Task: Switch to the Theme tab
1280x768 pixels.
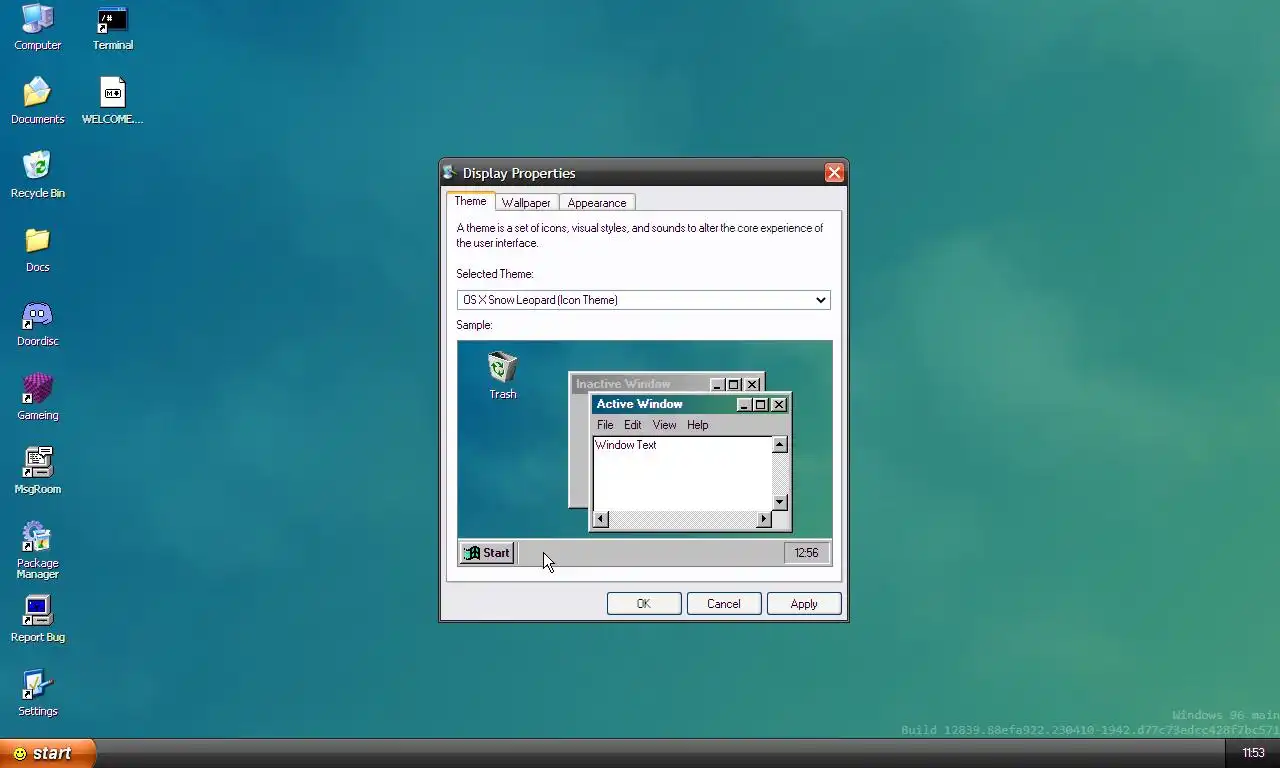Action: [x=470, y=202]
